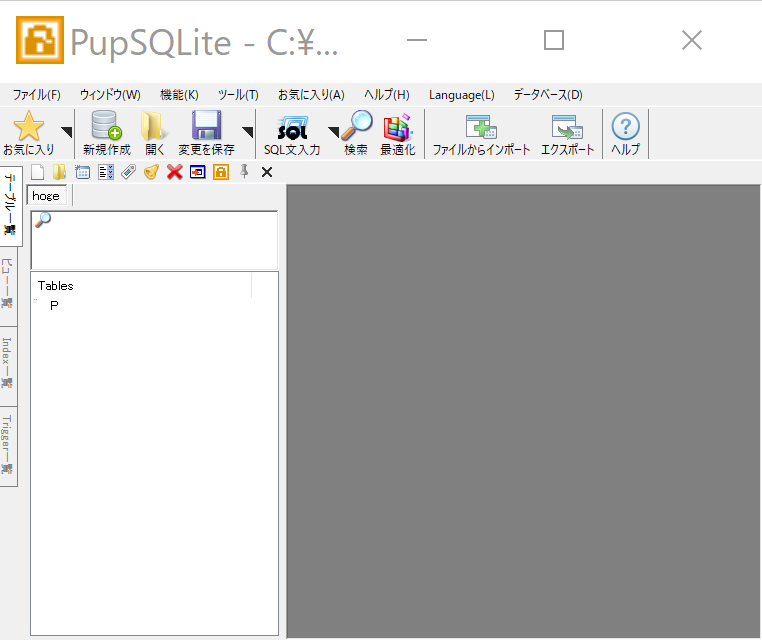Click small yellow folder icon in panel toolbar

(x=59, y=172)
